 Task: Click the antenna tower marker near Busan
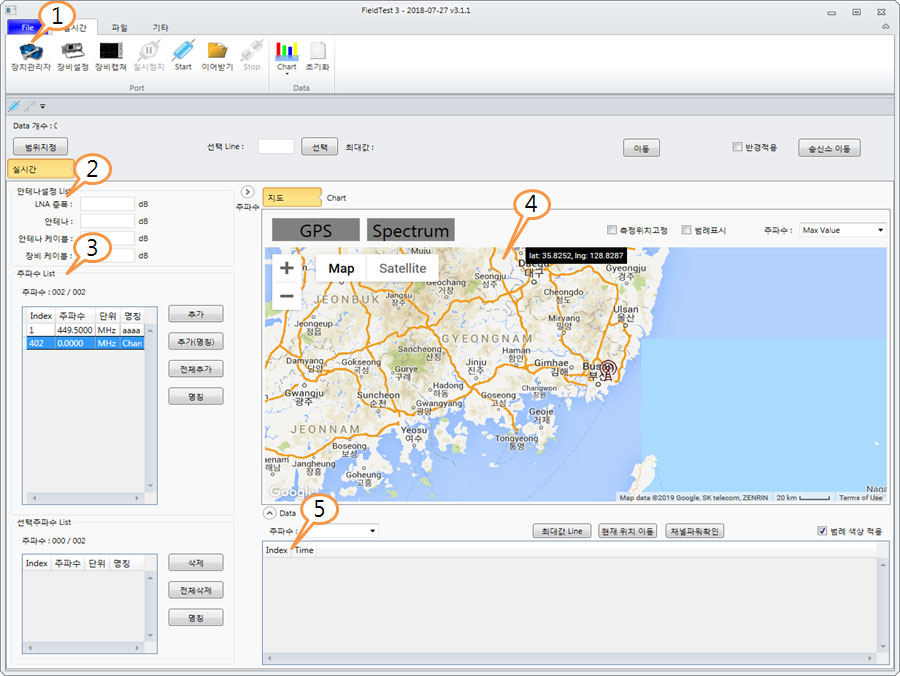pyautogui.click(x=607, y=370)
